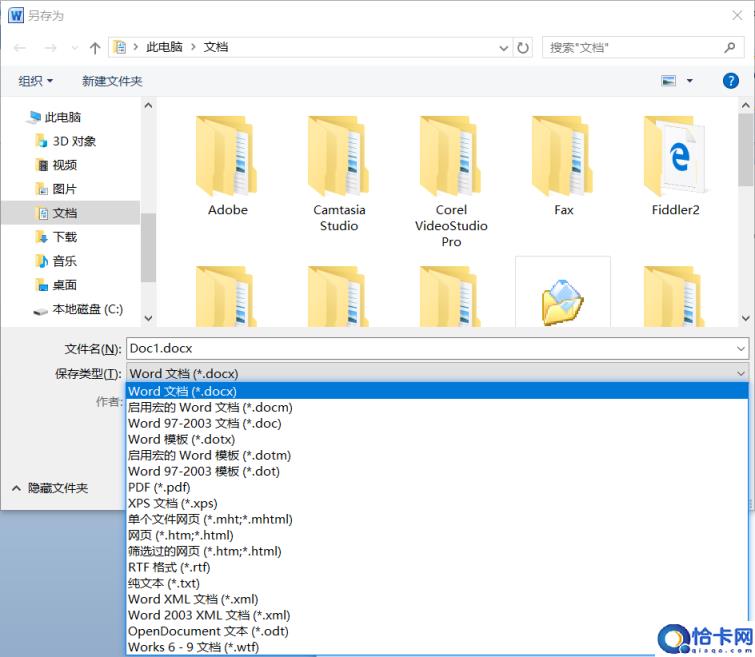Collapse the 保存类型 dropdown list
The width and height of the screenshot is (755, 657).
click(x=741, y=373)
